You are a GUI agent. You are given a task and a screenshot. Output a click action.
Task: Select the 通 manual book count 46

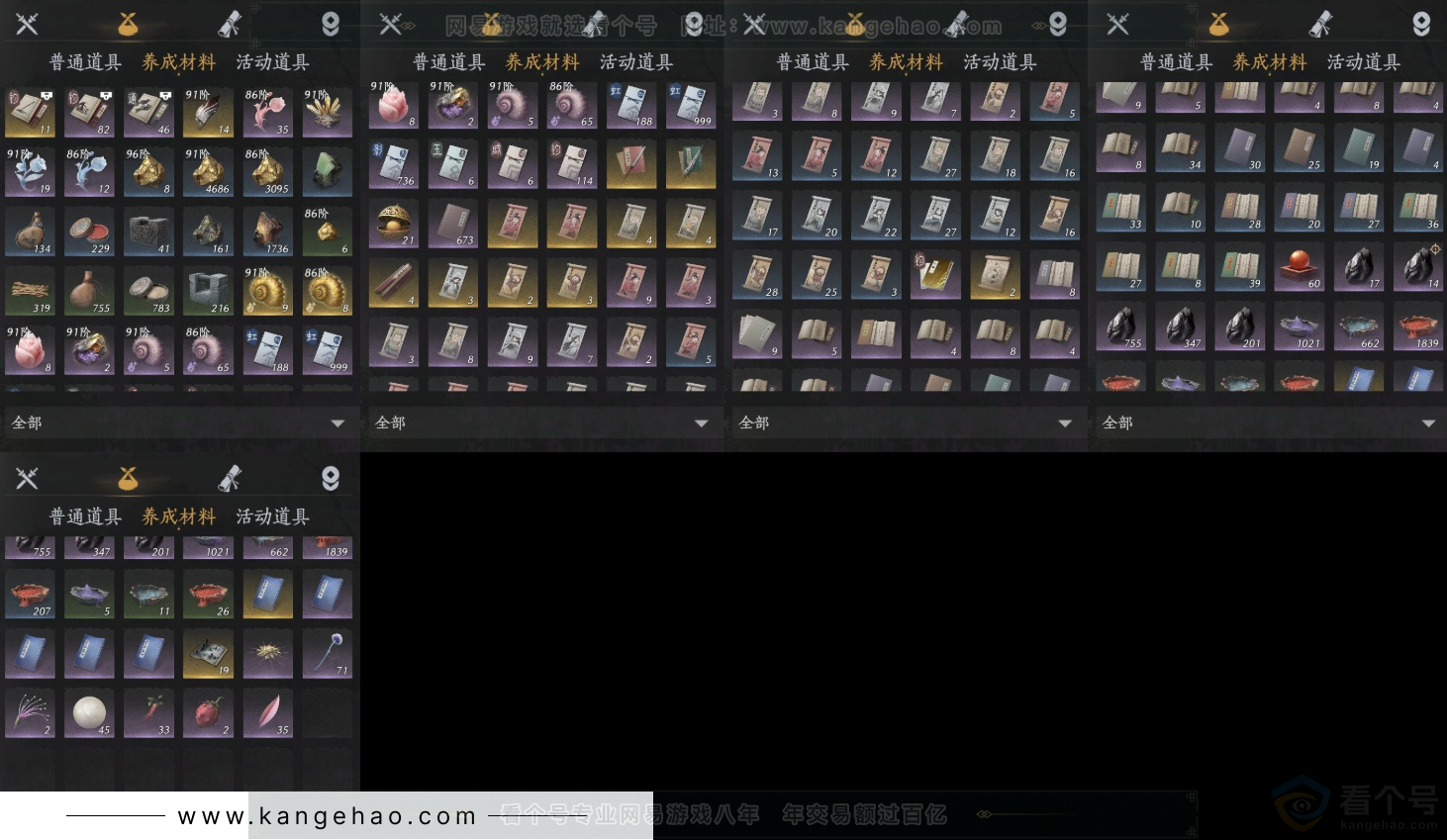(148, 113)
